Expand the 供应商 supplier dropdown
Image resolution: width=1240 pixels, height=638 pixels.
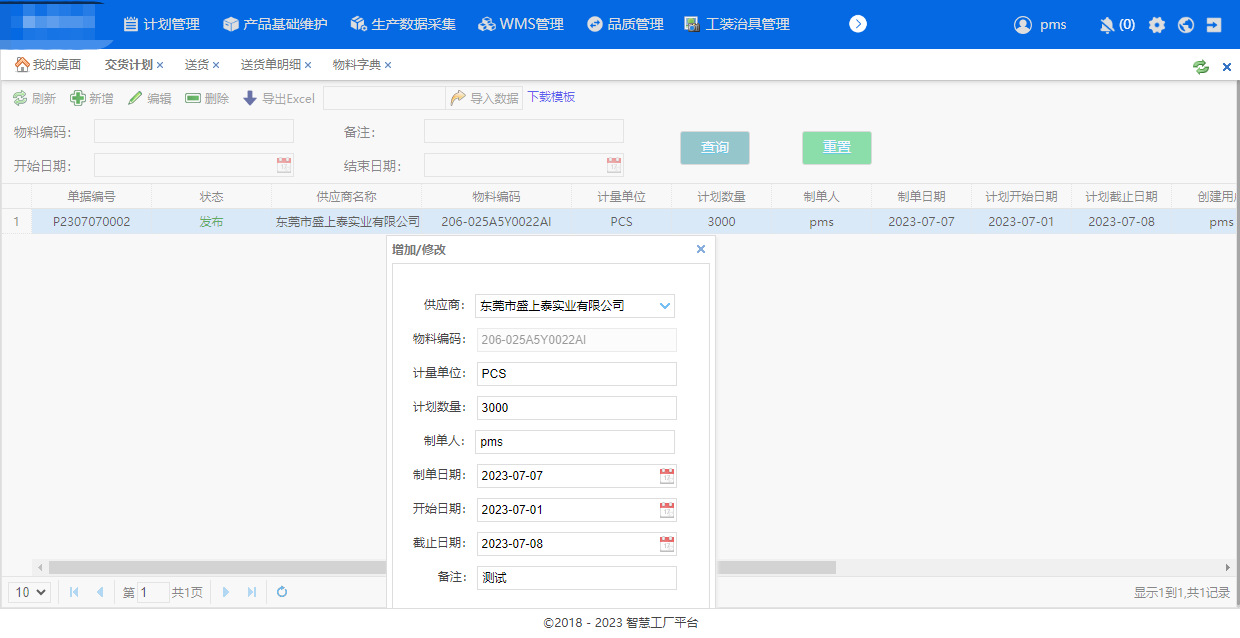click(665, 306)
